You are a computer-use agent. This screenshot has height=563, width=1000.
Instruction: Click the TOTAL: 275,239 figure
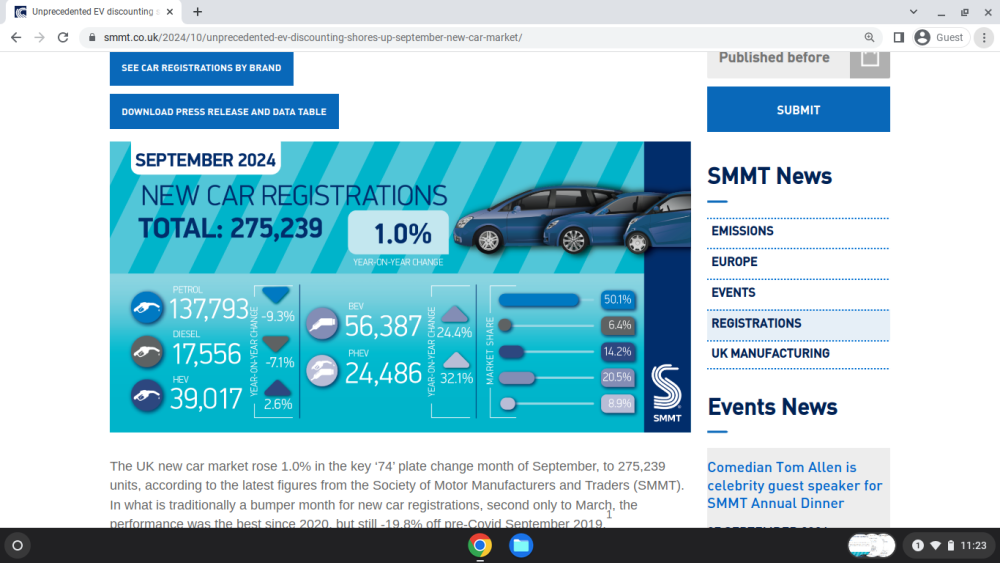click(231, 228)
